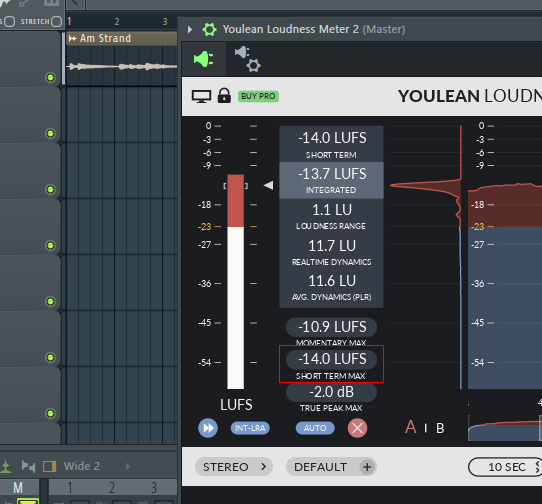This screenshot has width=542, height=504.
Task: Expand the plugin options arrow left of the title
Action: tap(190, 29)
